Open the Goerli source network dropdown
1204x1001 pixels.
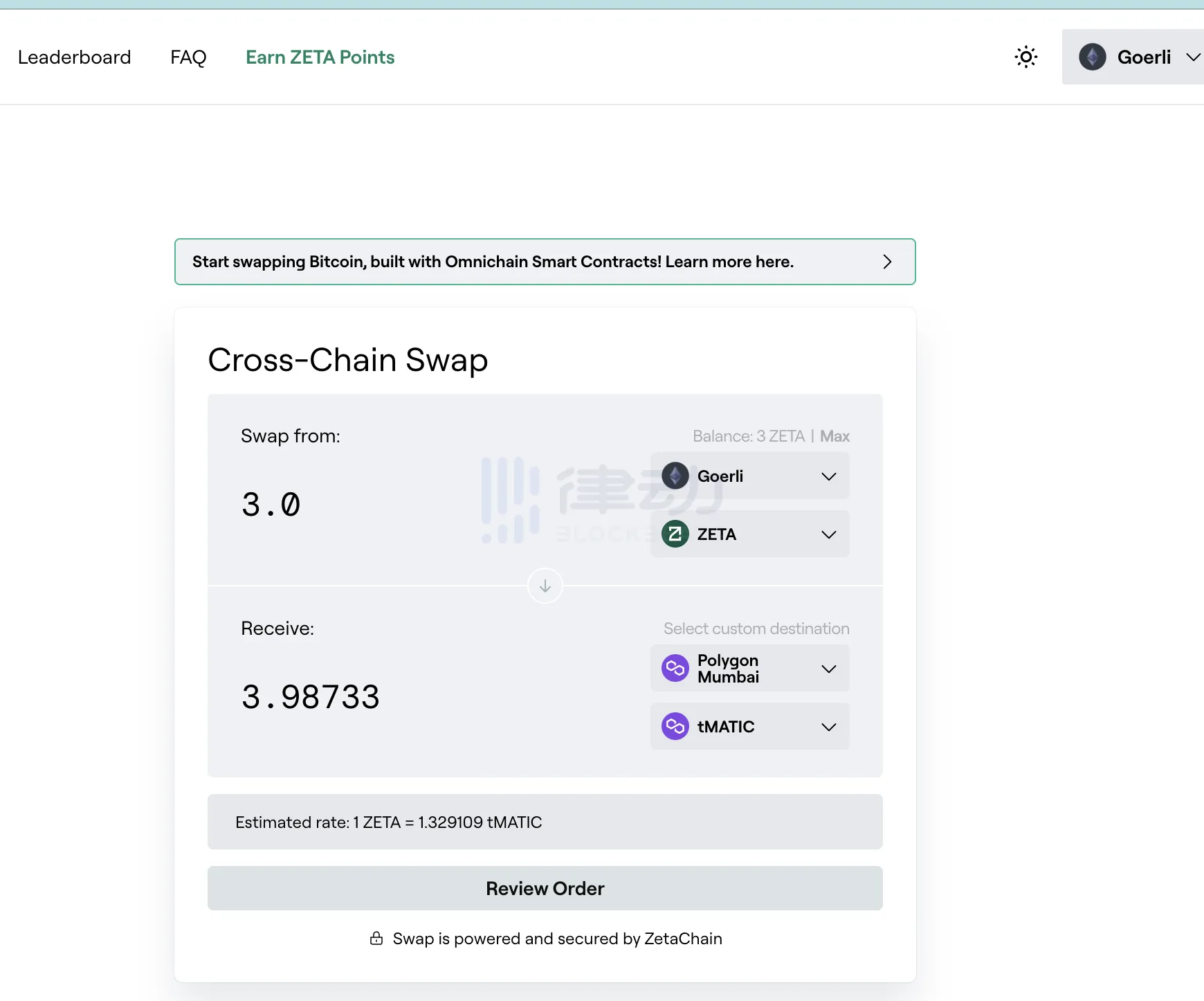coord(749,476)
